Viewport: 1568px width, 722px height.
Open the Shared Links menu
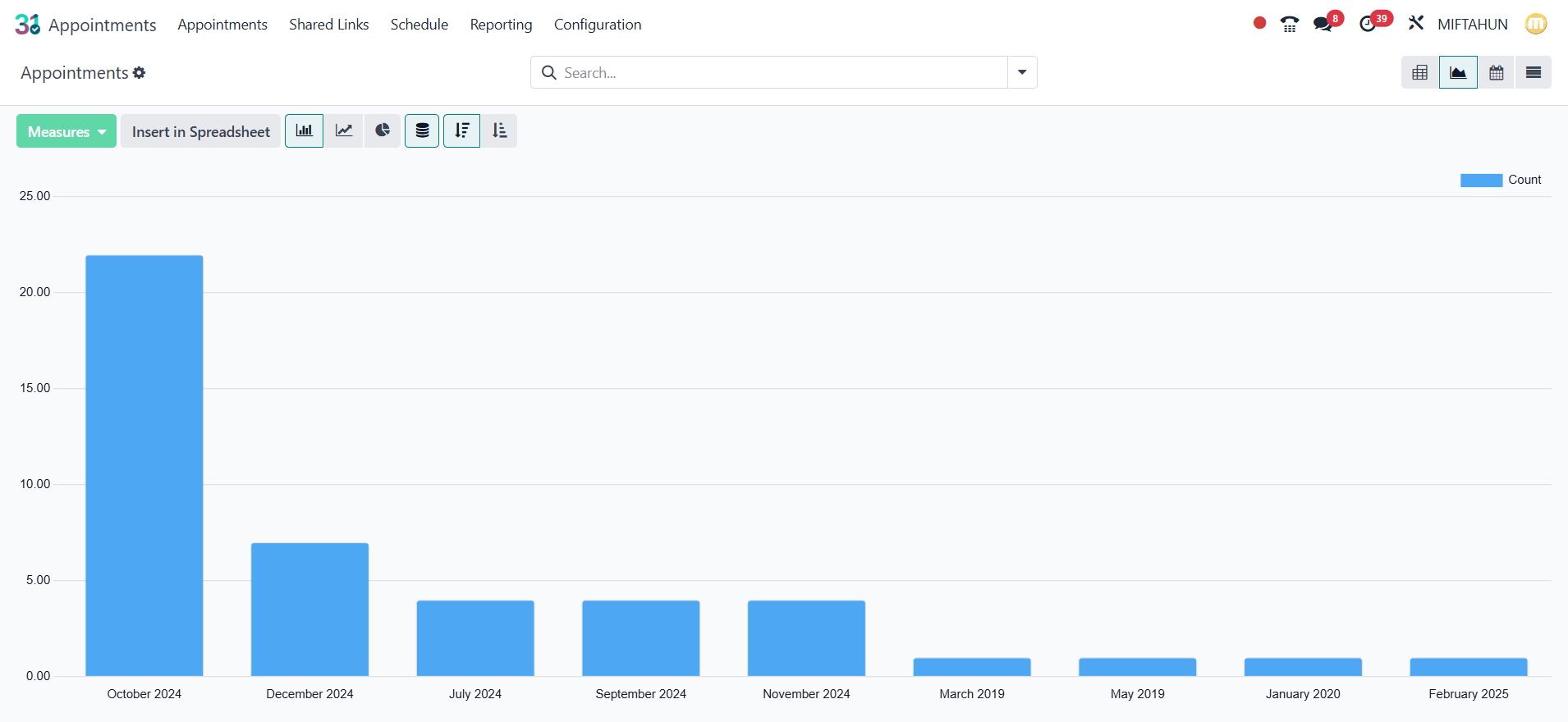click(329, 25)
